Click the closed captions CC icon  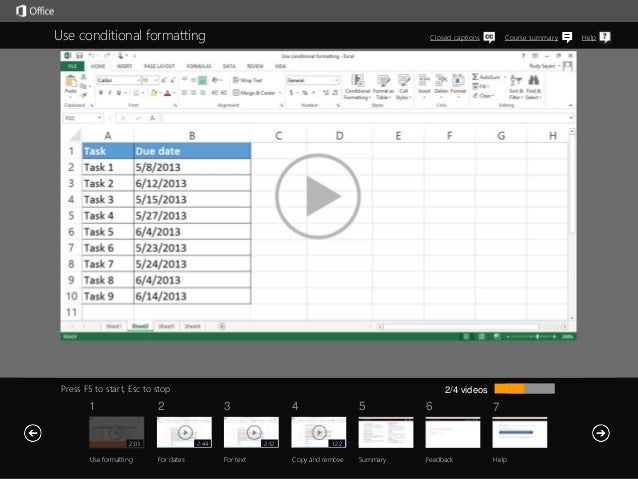(489, 37)
